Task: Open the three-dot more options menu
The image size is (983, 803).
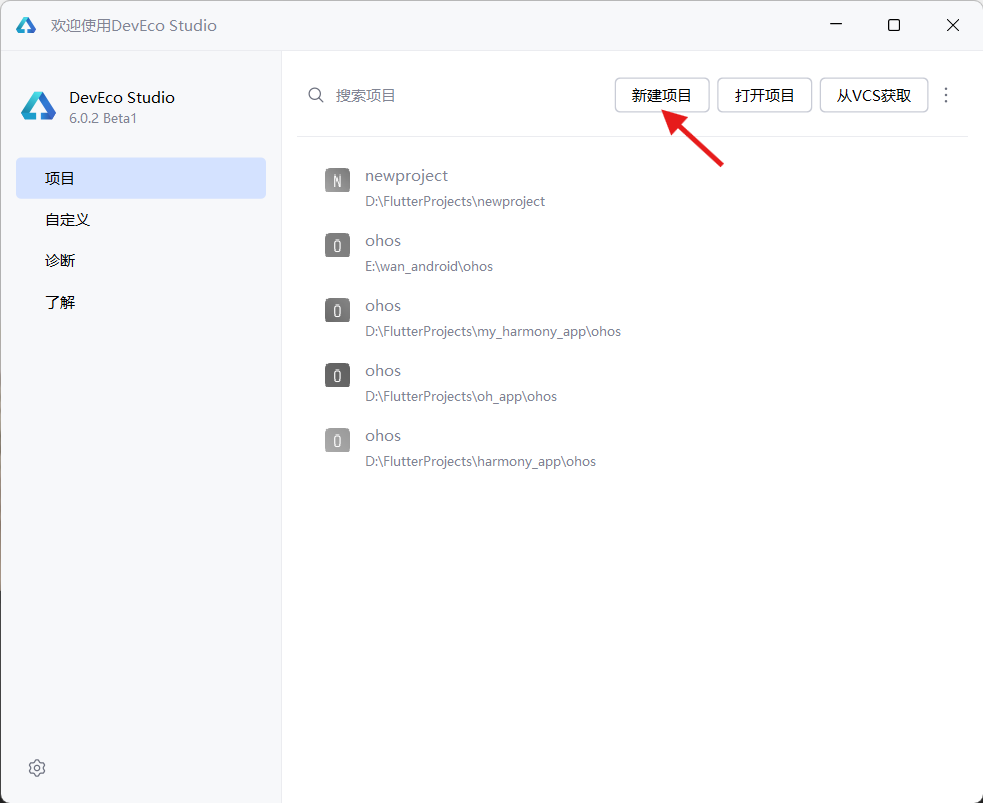Action: pyautogui.click(x=946, y=95)
